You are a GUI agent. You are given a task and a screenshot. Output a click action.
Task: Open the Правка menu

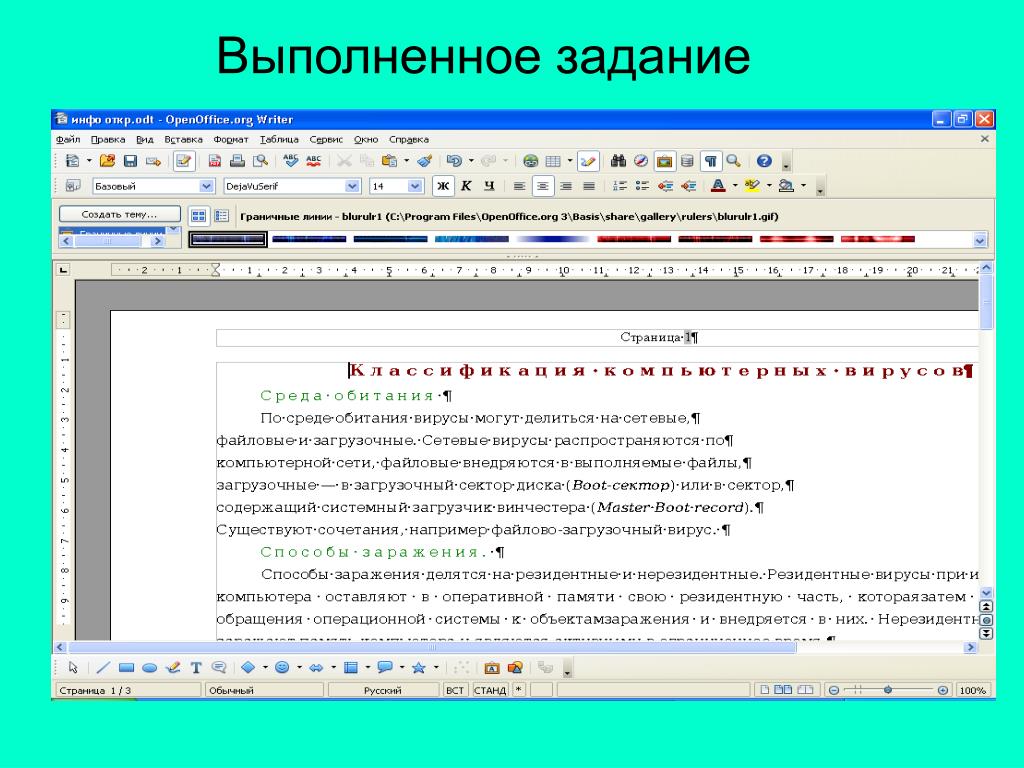pyautogui.click(x=108, y=139)
